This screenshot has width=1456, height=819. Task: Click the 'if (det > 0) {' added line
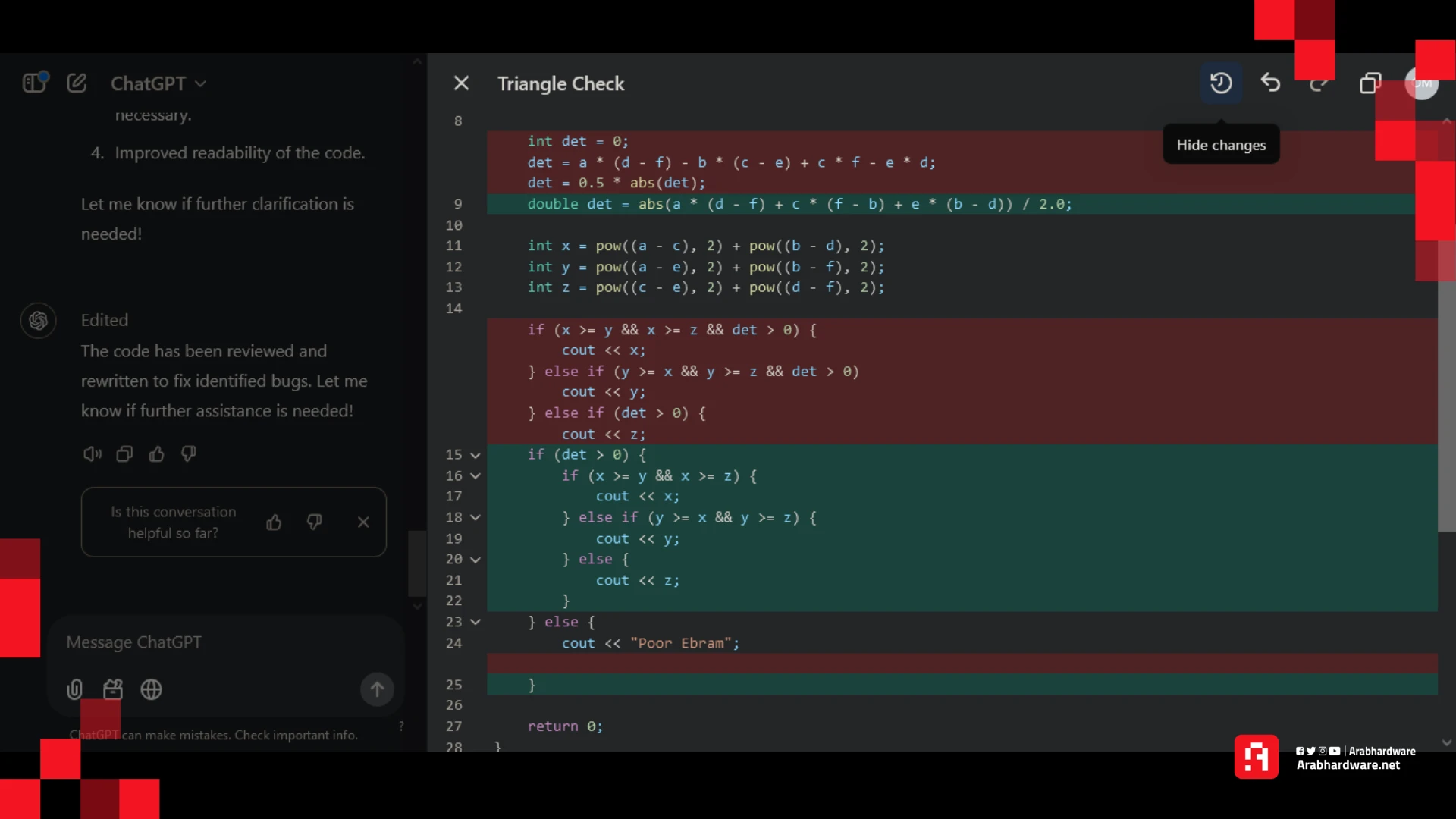586,455
